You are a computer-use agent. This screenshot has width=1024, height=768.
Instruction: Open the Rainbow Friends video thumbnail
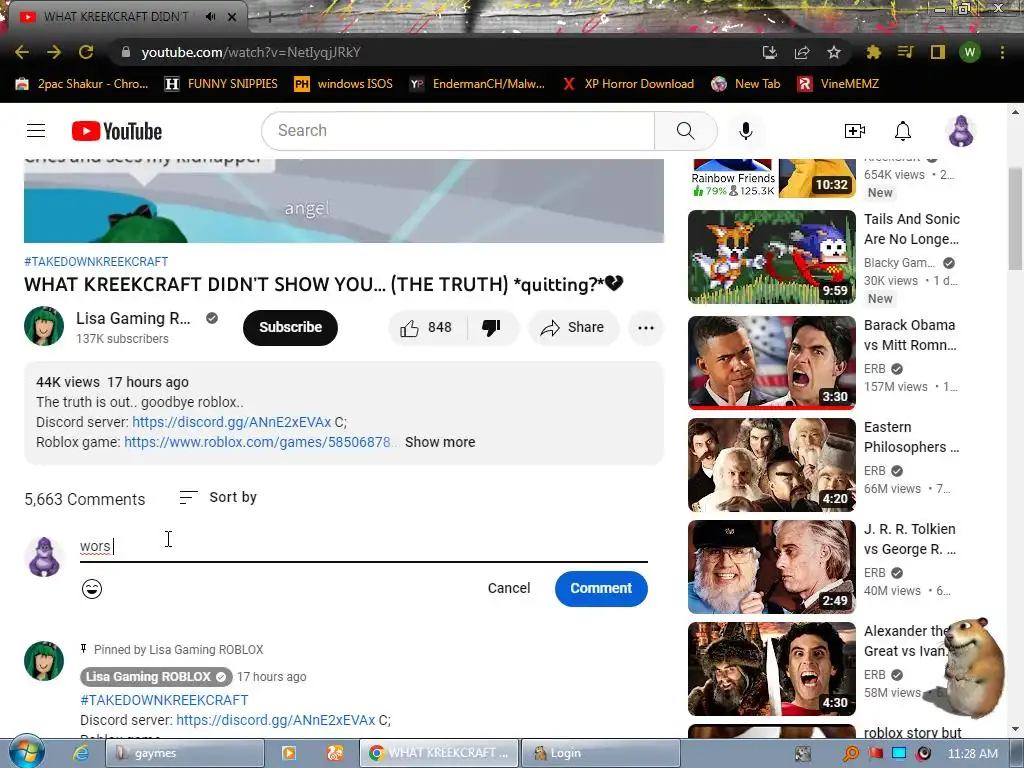tap(771, 178)
